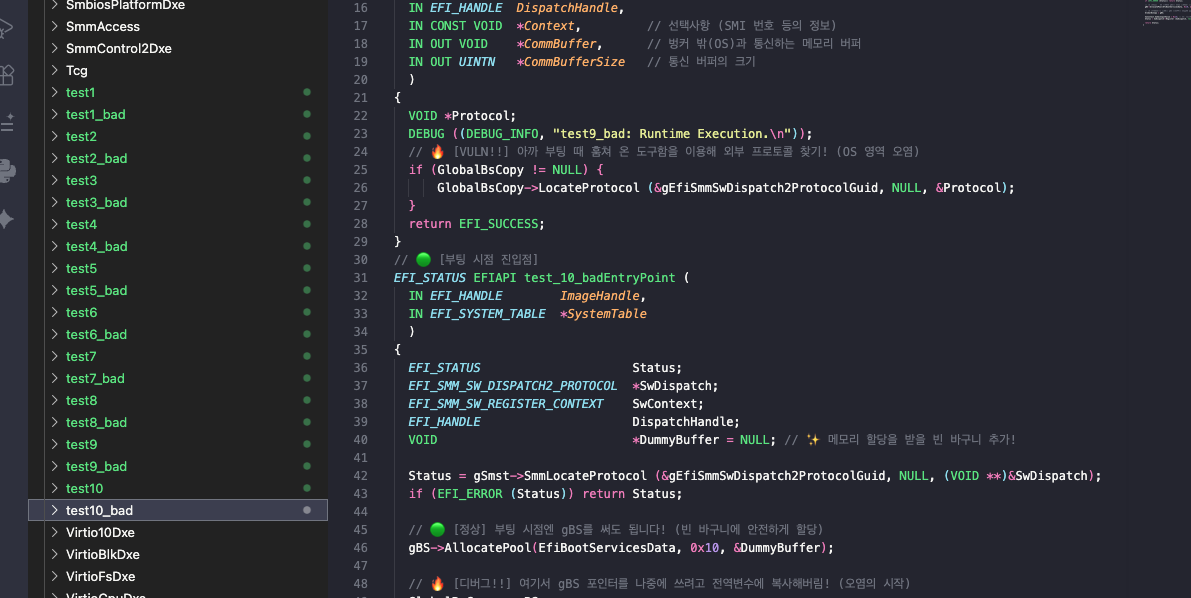
Task: Expand the SmmAccess folder chevron
Action: coord(54,26)
